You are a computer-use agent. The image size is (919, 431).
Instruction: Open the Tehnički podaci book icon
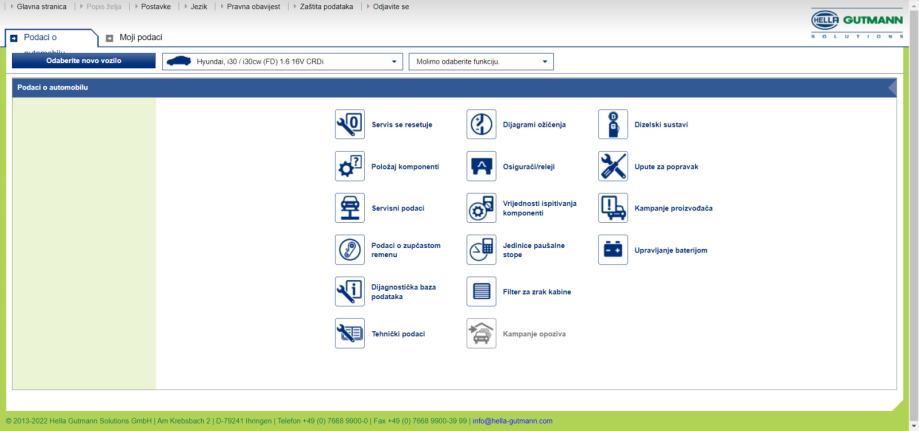[349, 333]
